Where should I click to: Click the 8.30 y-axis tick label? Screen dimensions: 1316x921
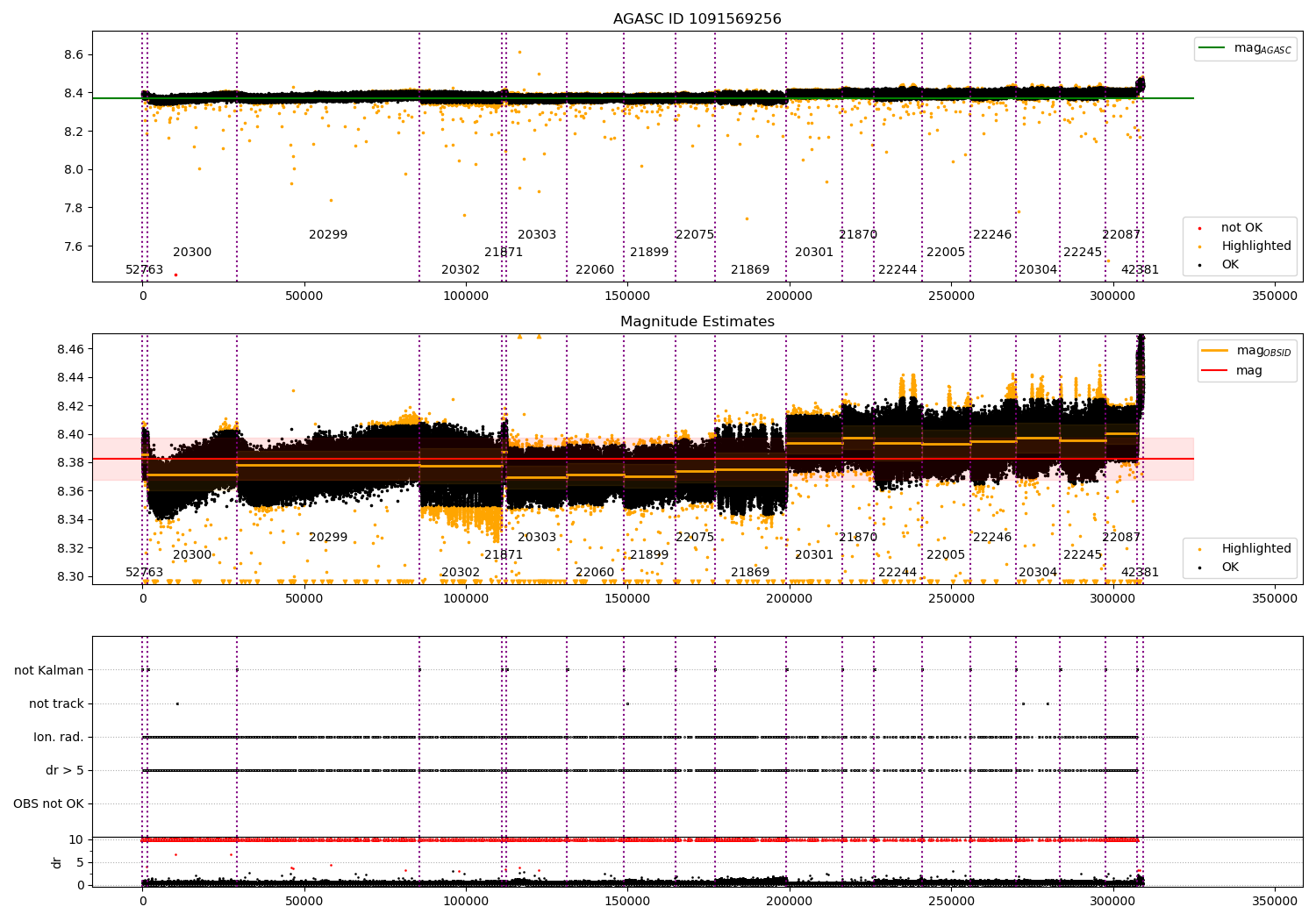[x=70, y=577]
